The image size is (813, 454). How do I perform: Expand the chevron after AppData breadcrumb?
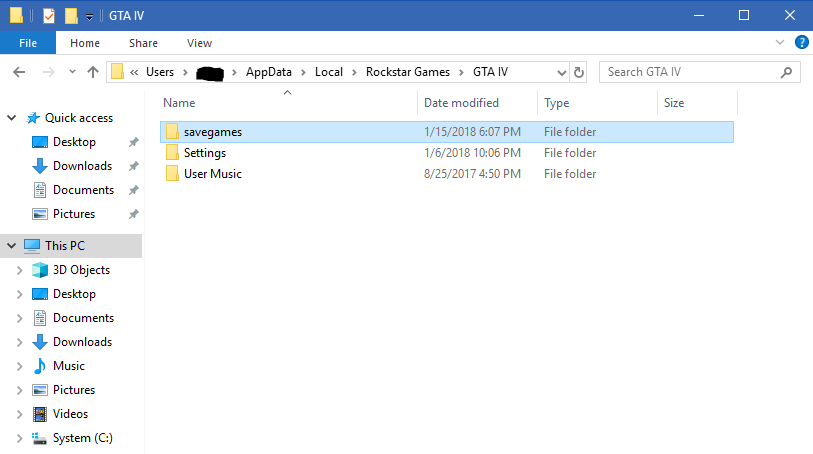click(x=303, y=73)
